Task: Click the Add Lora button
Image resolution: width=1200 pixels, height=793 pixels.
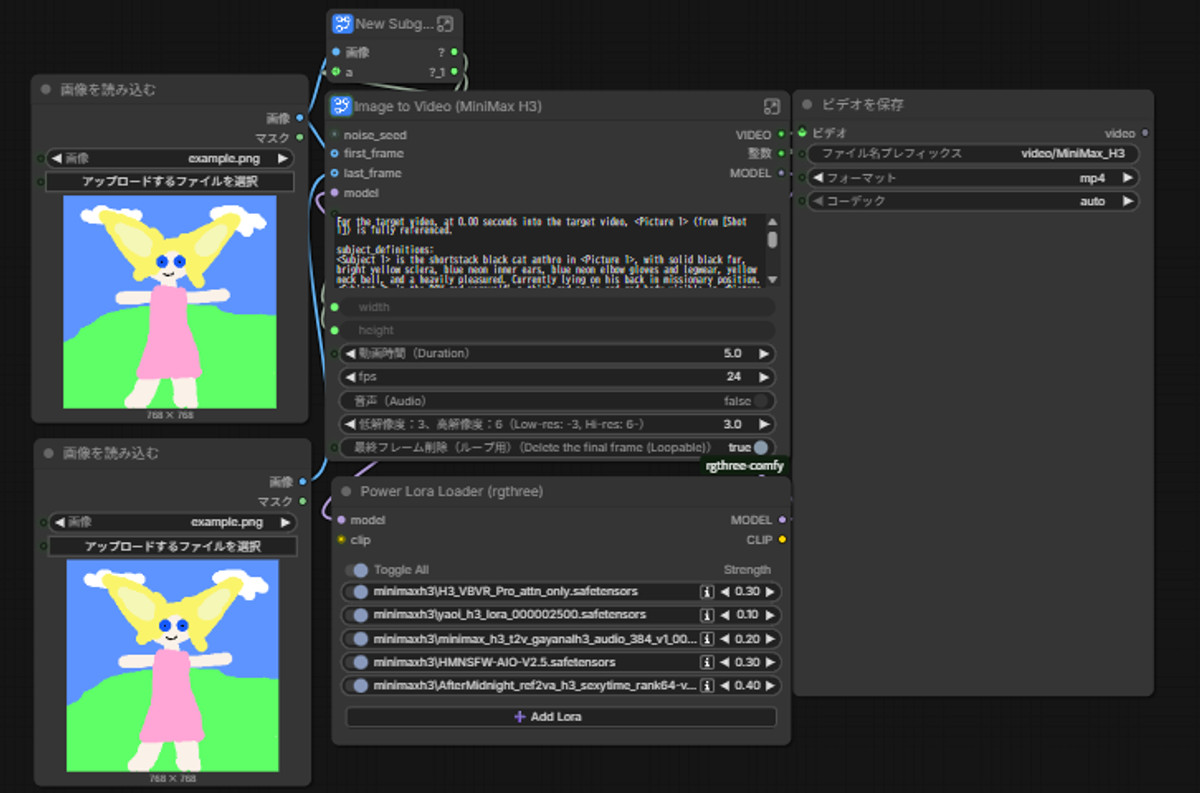Action: 561,717
